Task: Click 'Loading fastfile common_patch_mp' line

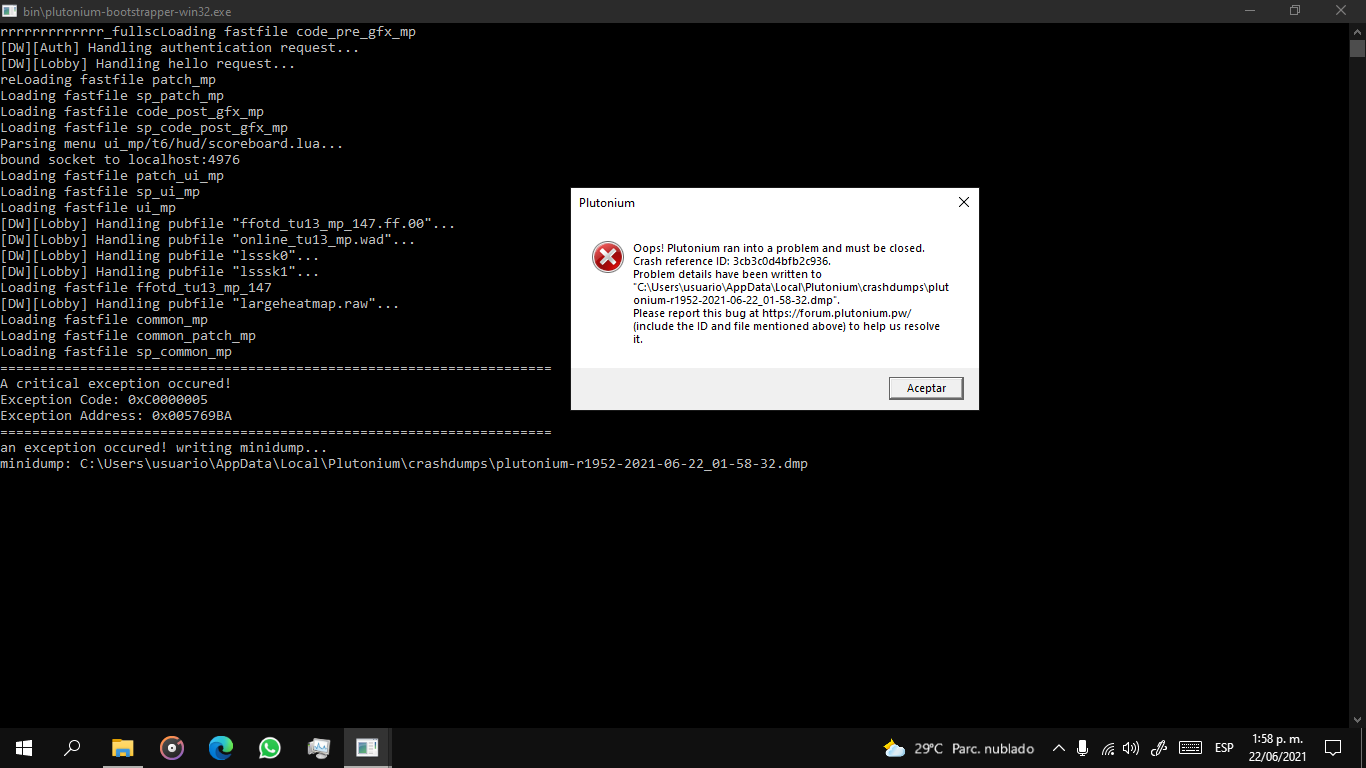Action: pos(128,336)
